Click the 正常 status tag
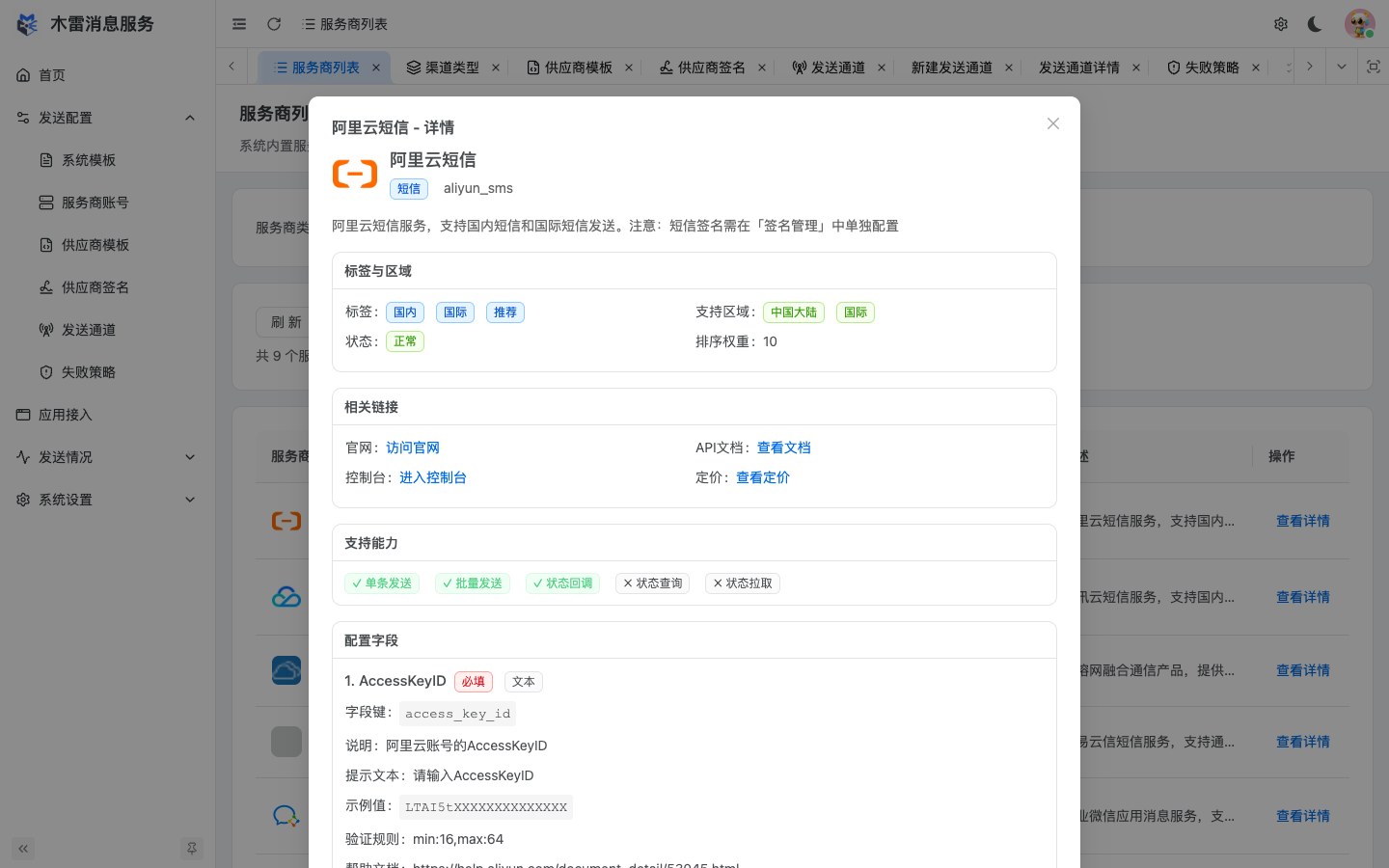This screenshot has height=868, width=1389. coord(405,341)
